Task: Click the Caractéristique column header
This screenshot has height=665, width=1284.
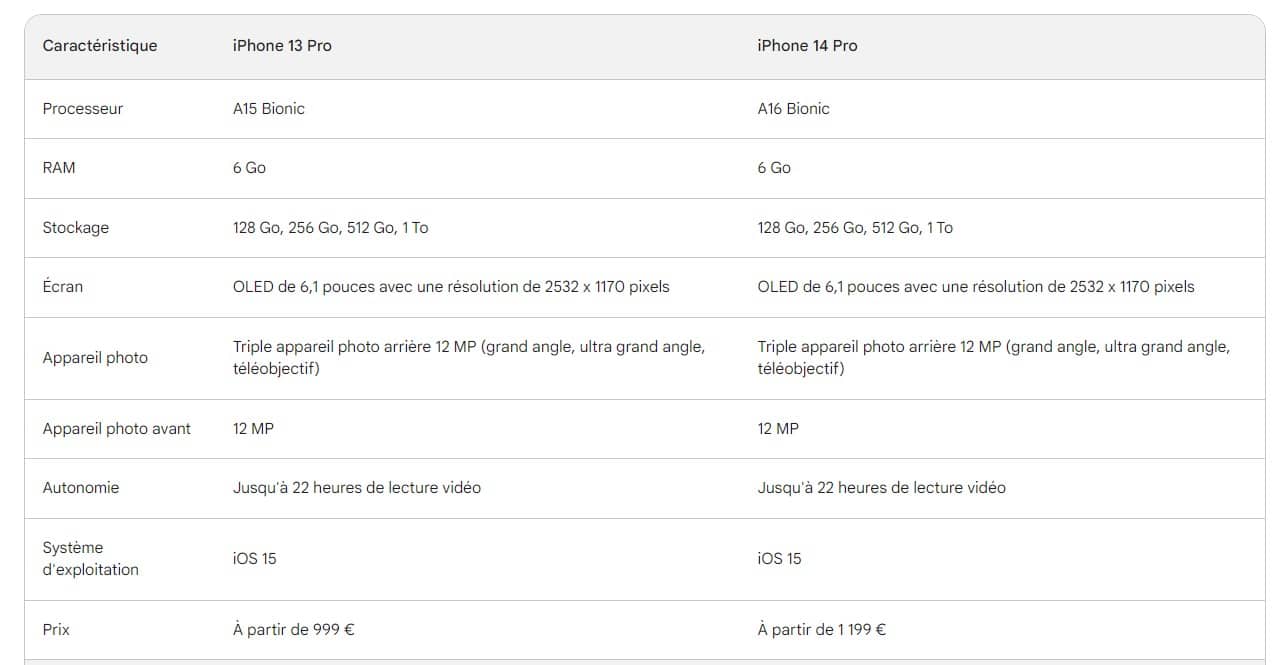Action: click(x=100, y=46)
